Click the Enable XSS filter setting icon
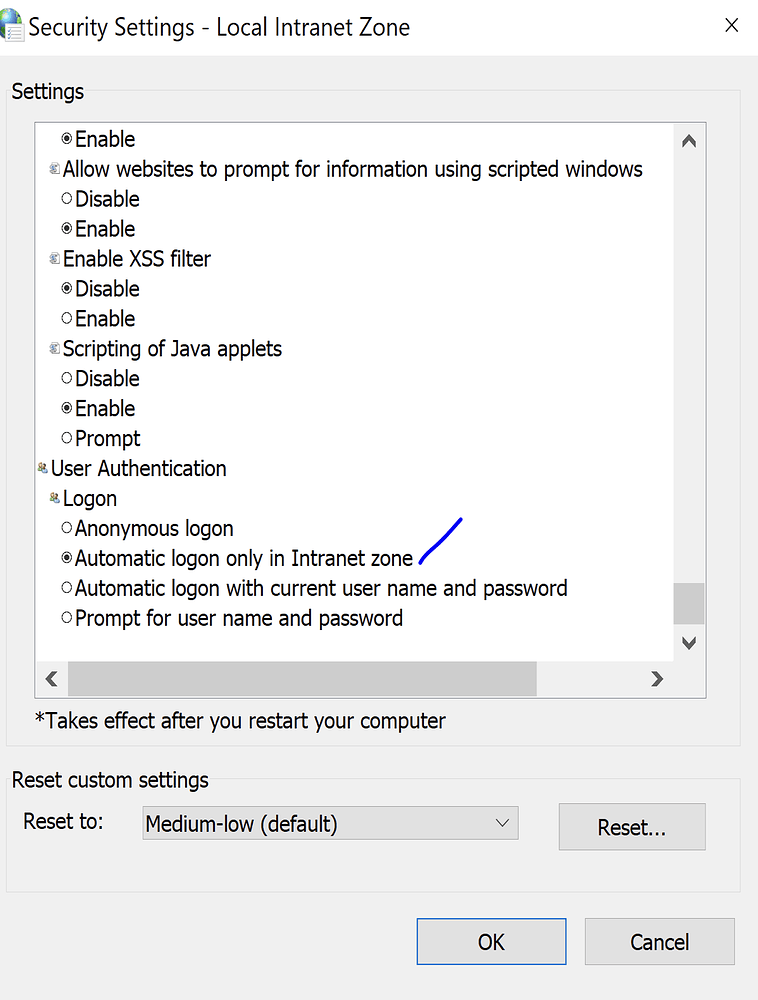 [x=54, y=258]
